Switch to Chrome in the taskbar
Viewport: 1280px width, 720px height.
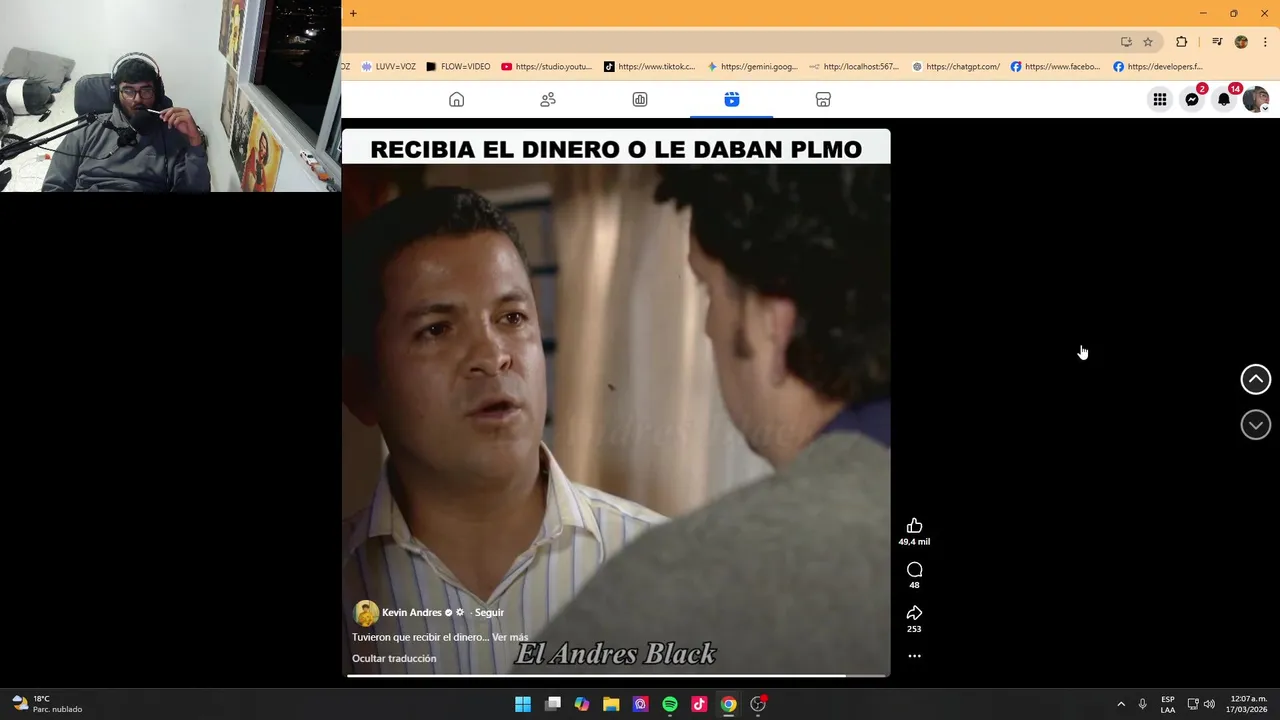729,704
